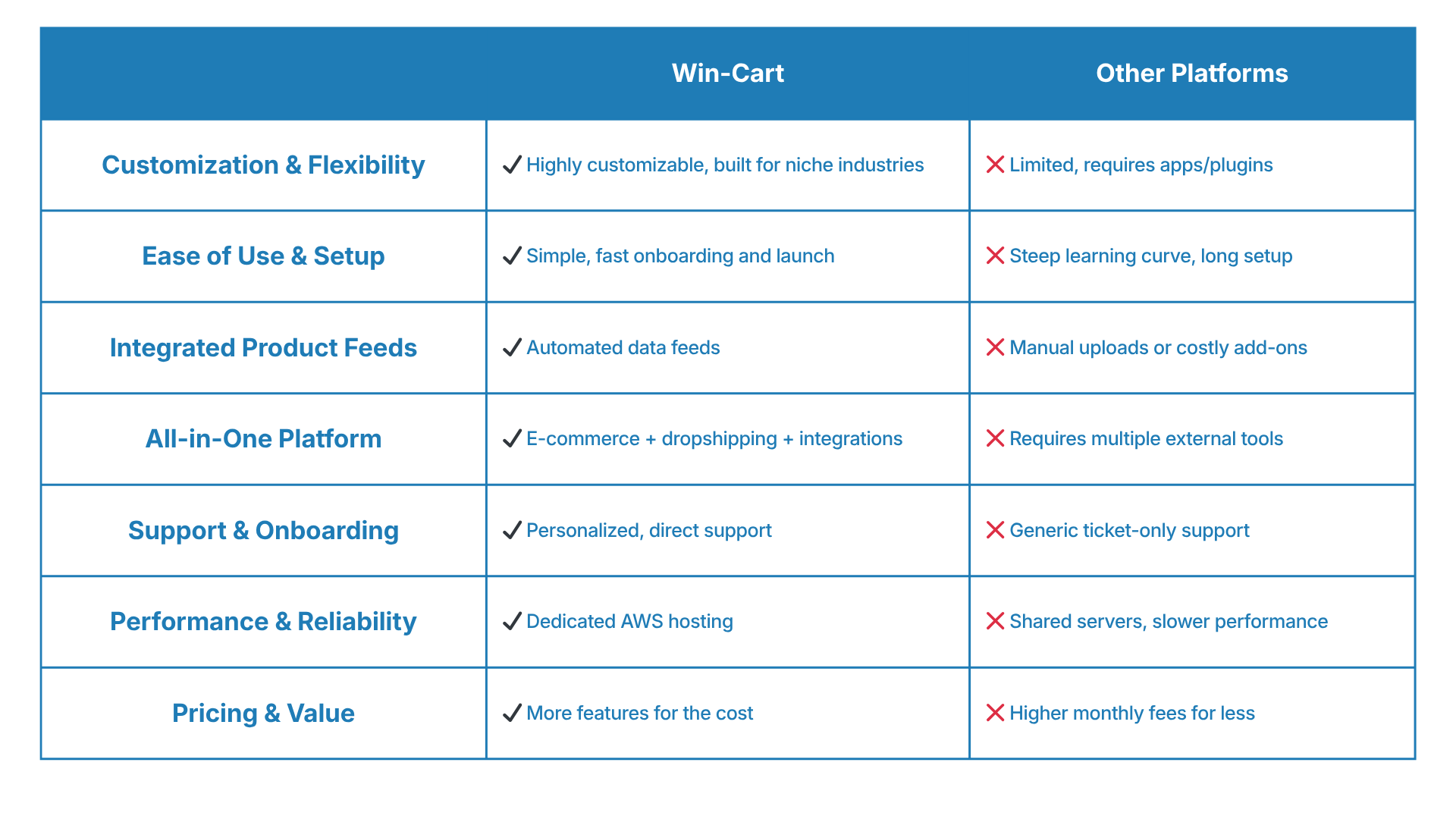Click the Ease of Use & Setup label

point(263,256)
